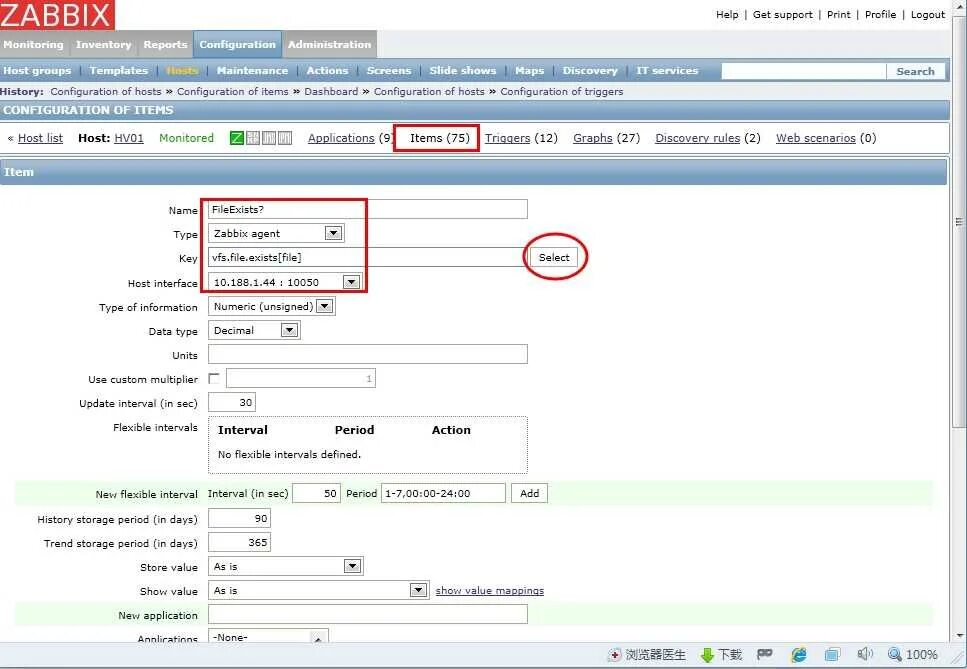
Task: Open the Type dropdown showing Zabbix agent
Action: [276, 233]
